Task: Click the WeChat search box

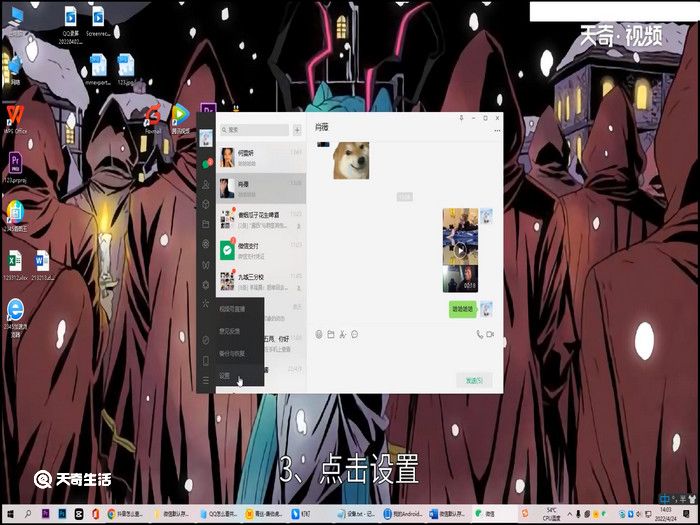Action: [x=254, y=130]
